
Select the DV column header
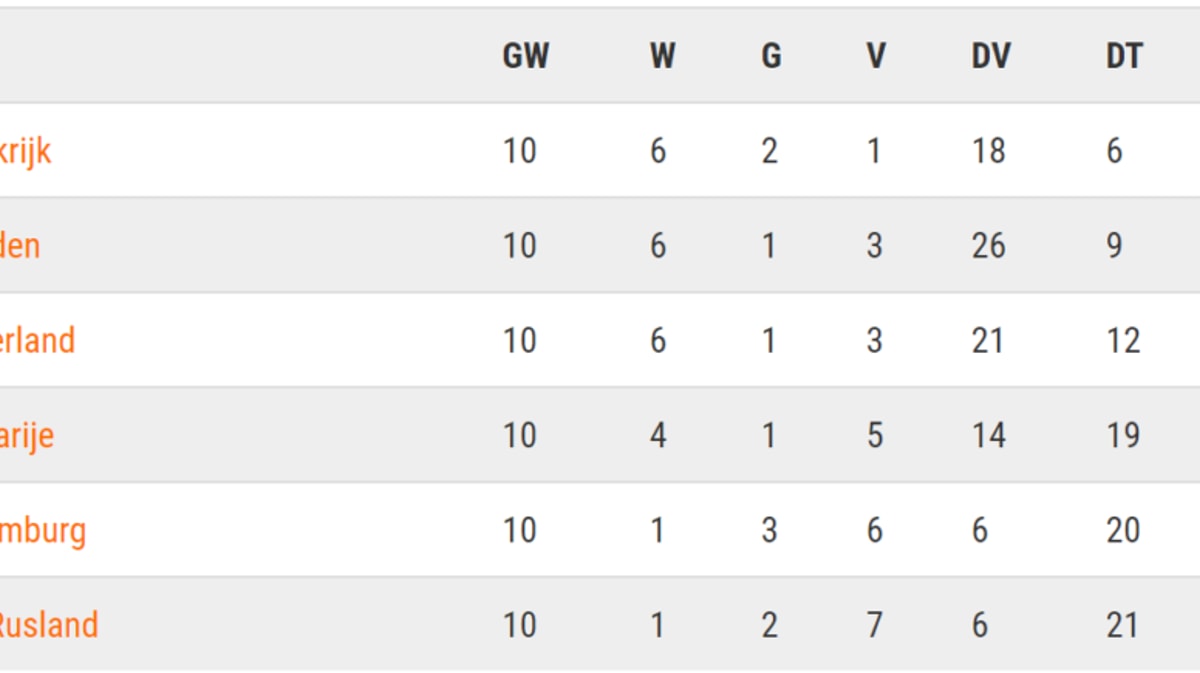point(990,56)
